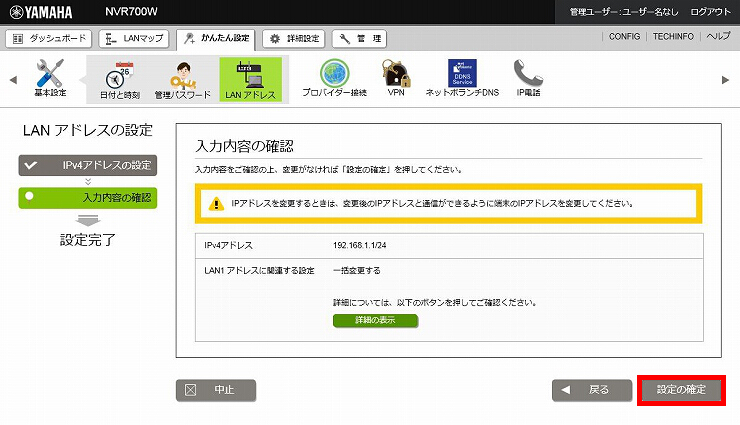Open the CONFIG link
This screenshot has width=740, height=425.
tap(624, 36)
